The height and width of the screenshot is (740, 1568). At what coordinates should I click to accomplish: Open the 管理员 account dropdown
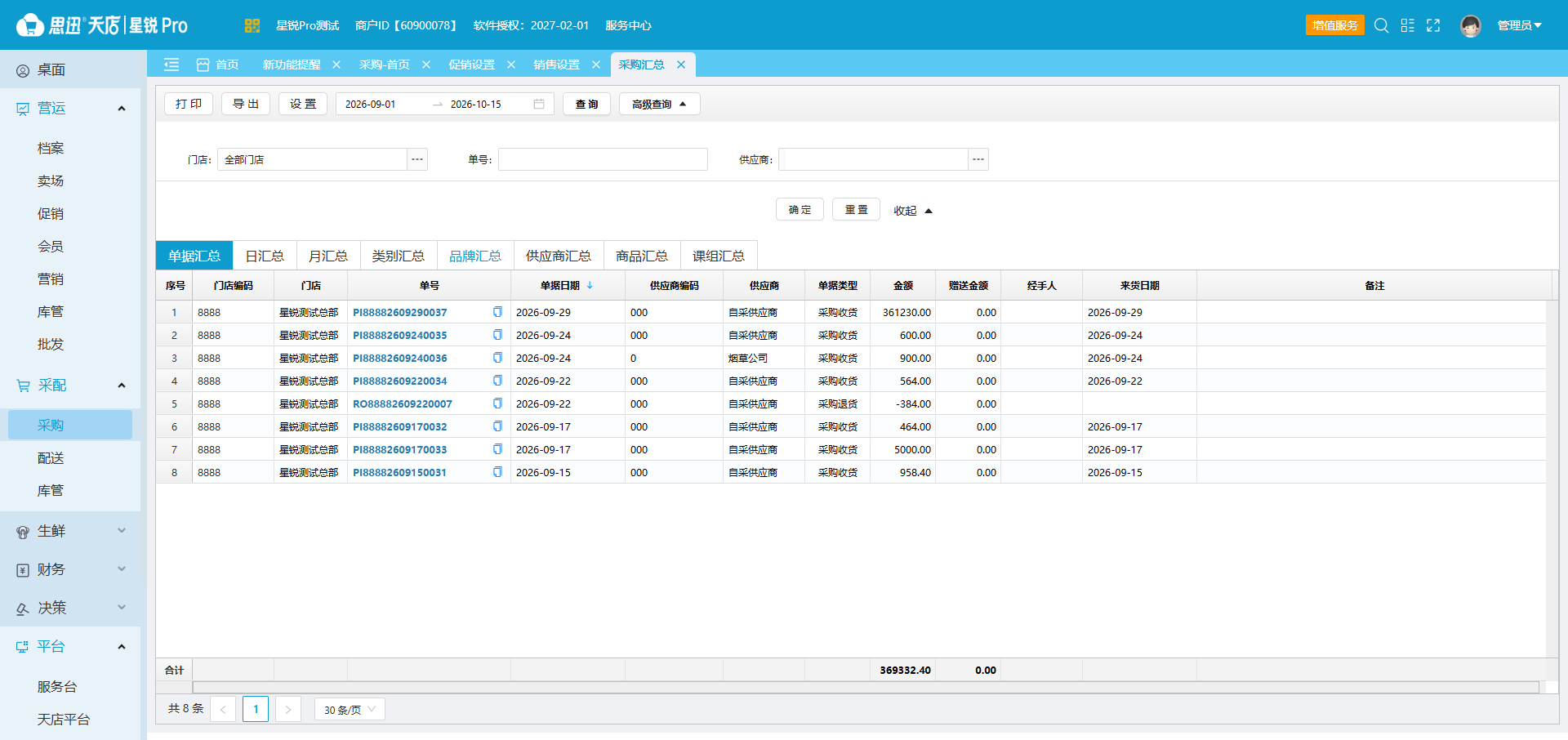tap(1519, 25)
